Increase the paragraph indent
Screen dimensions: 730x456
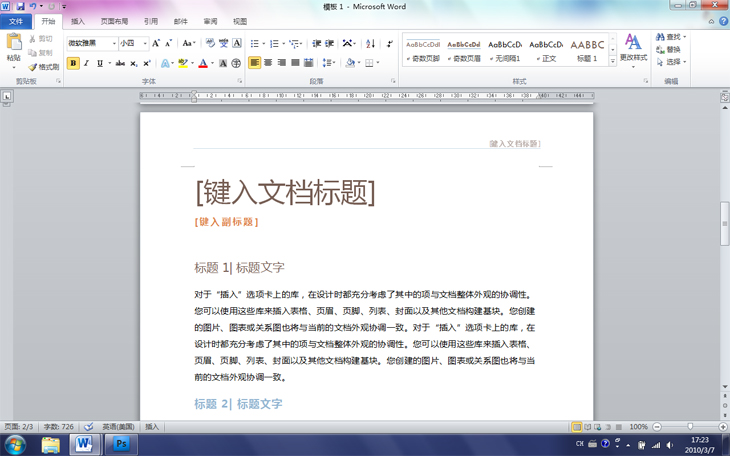[330, 43]
